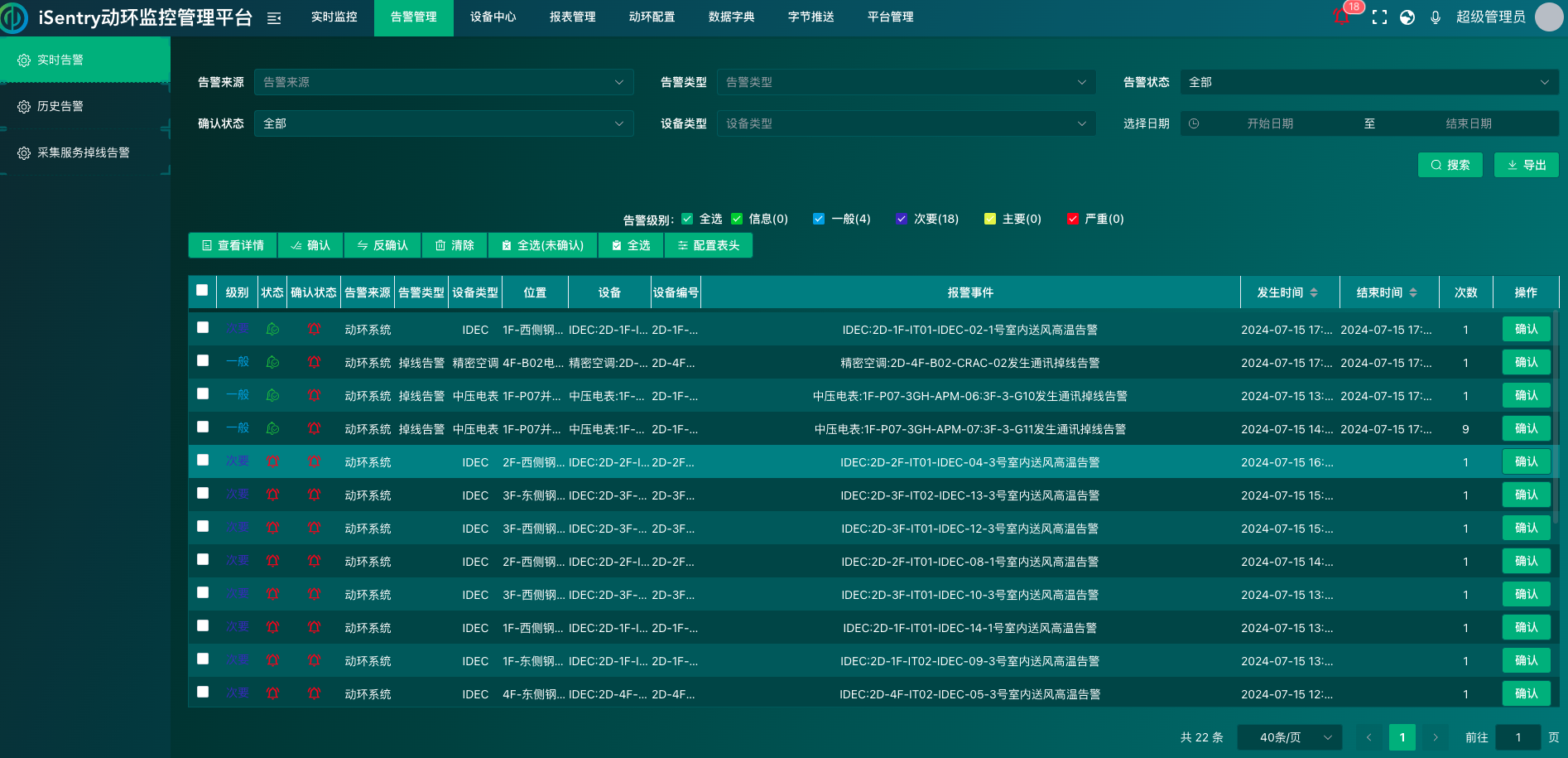Click the globe language icon
Image resolution: width=1568 pixels, height=758 pixels.
1407,17
